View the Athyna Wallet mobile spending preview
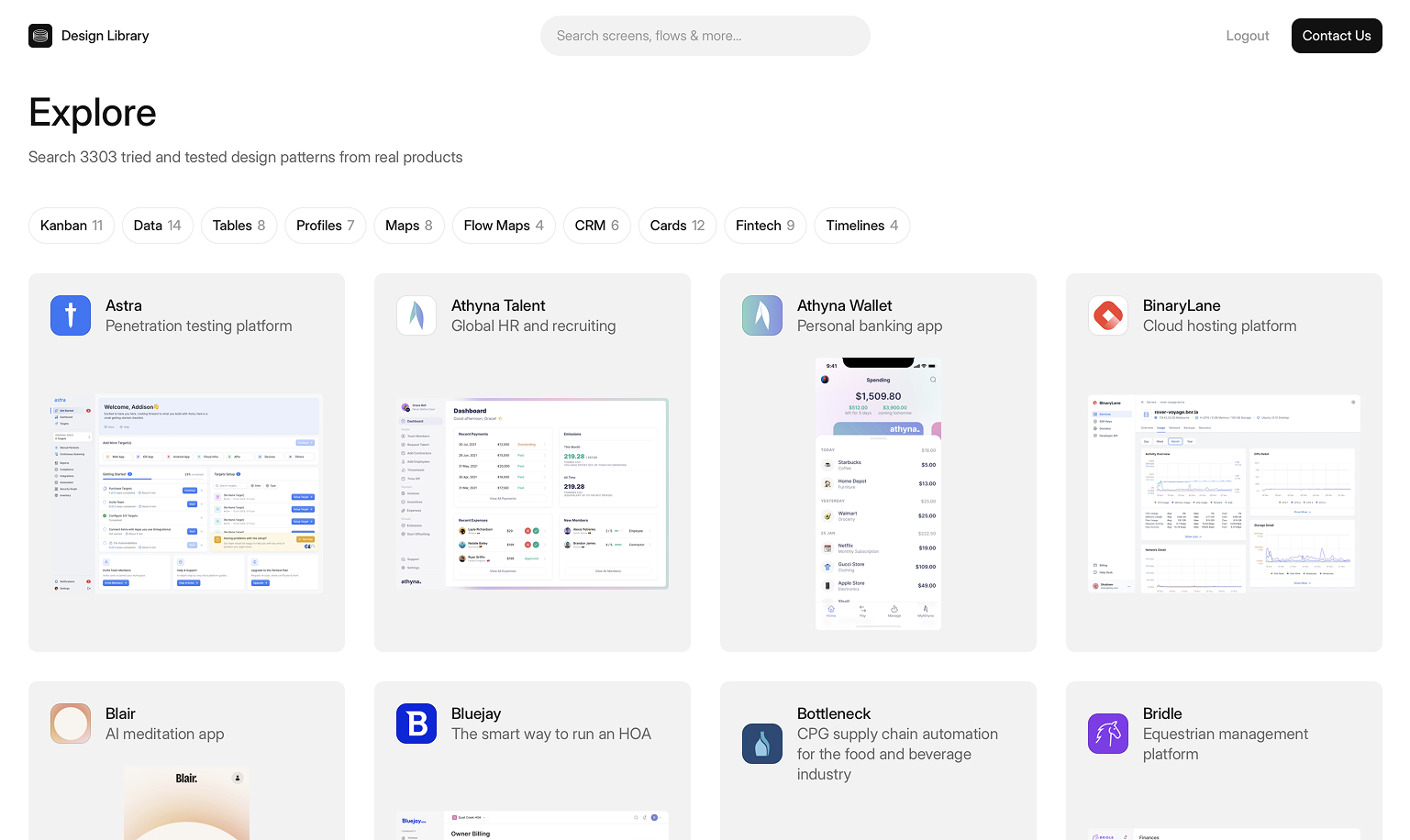 point(878,493)
